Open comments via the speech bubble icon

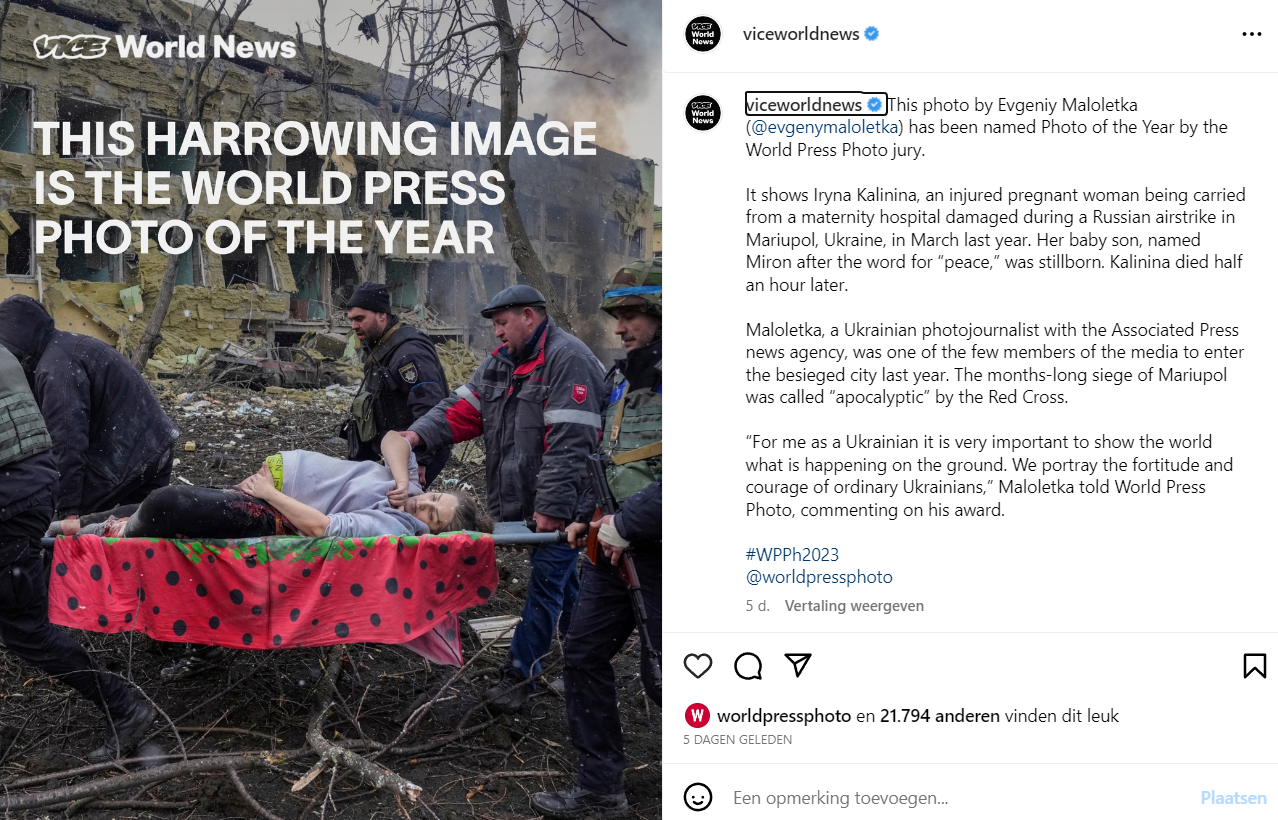coord(748,666)
